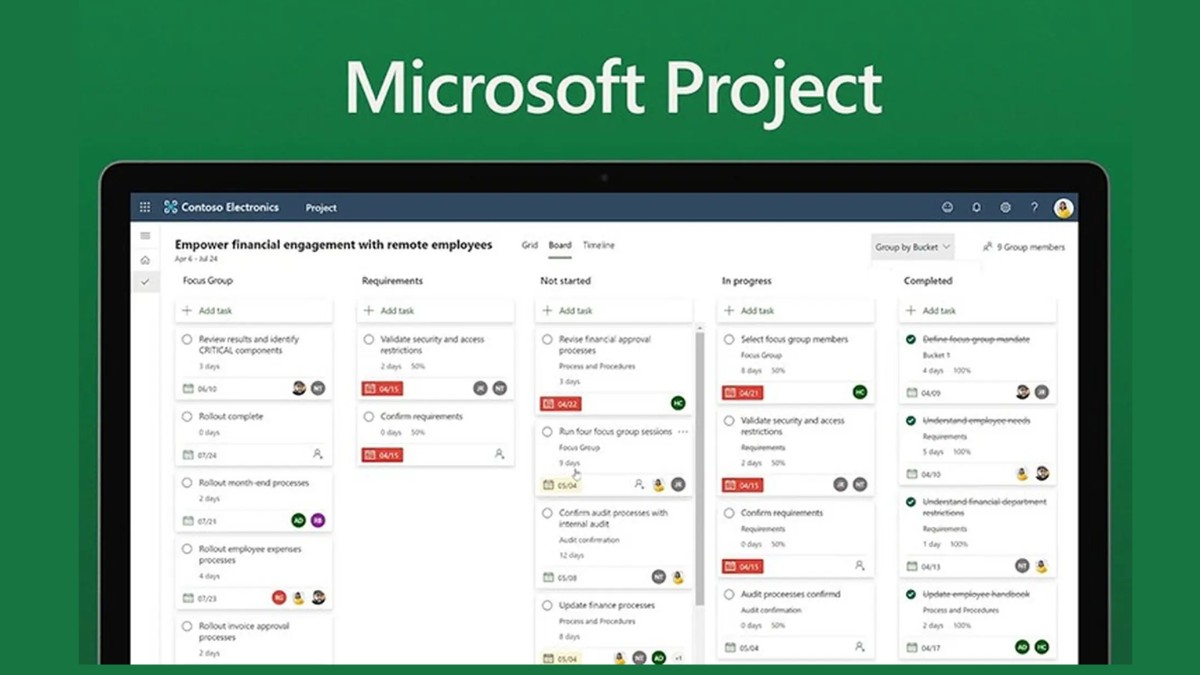Click the HC avatar on Revise financial approval
Image resolution: width=1200 pixels, height=675 pixels.
(678, 403)
